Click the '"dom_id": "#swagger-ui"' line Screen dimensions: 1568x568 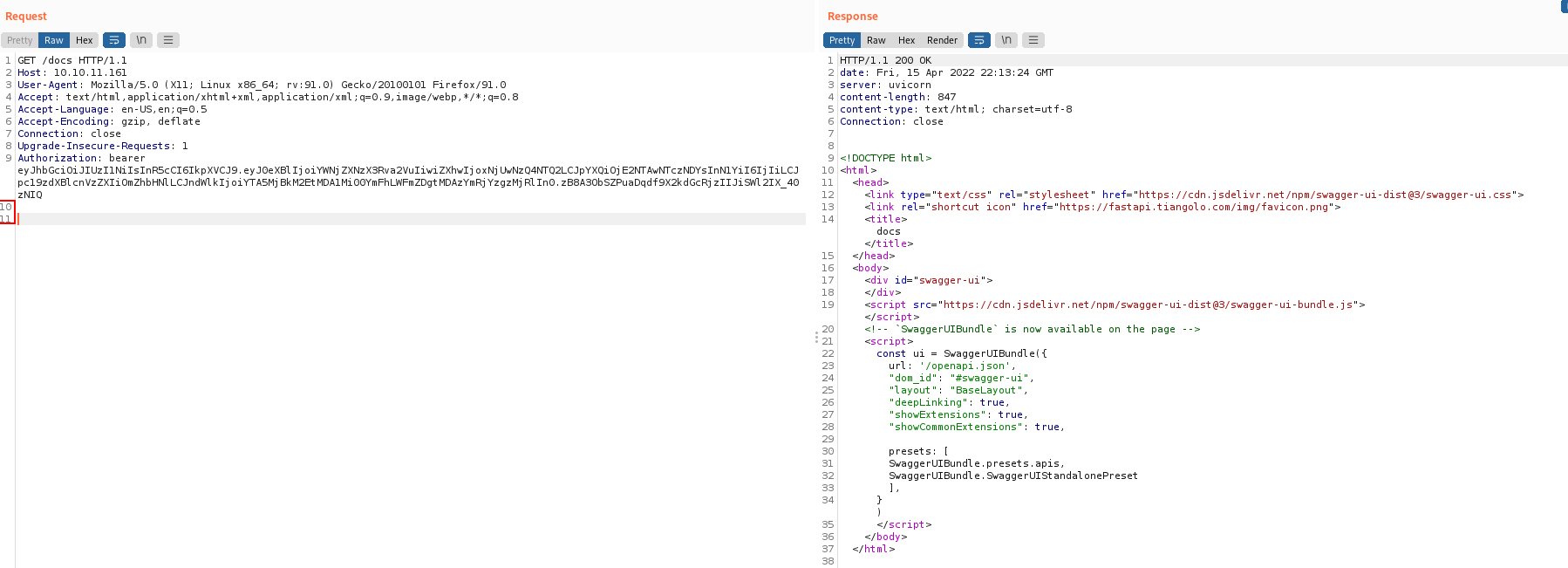pyautogui.click(x=961, y=379)
